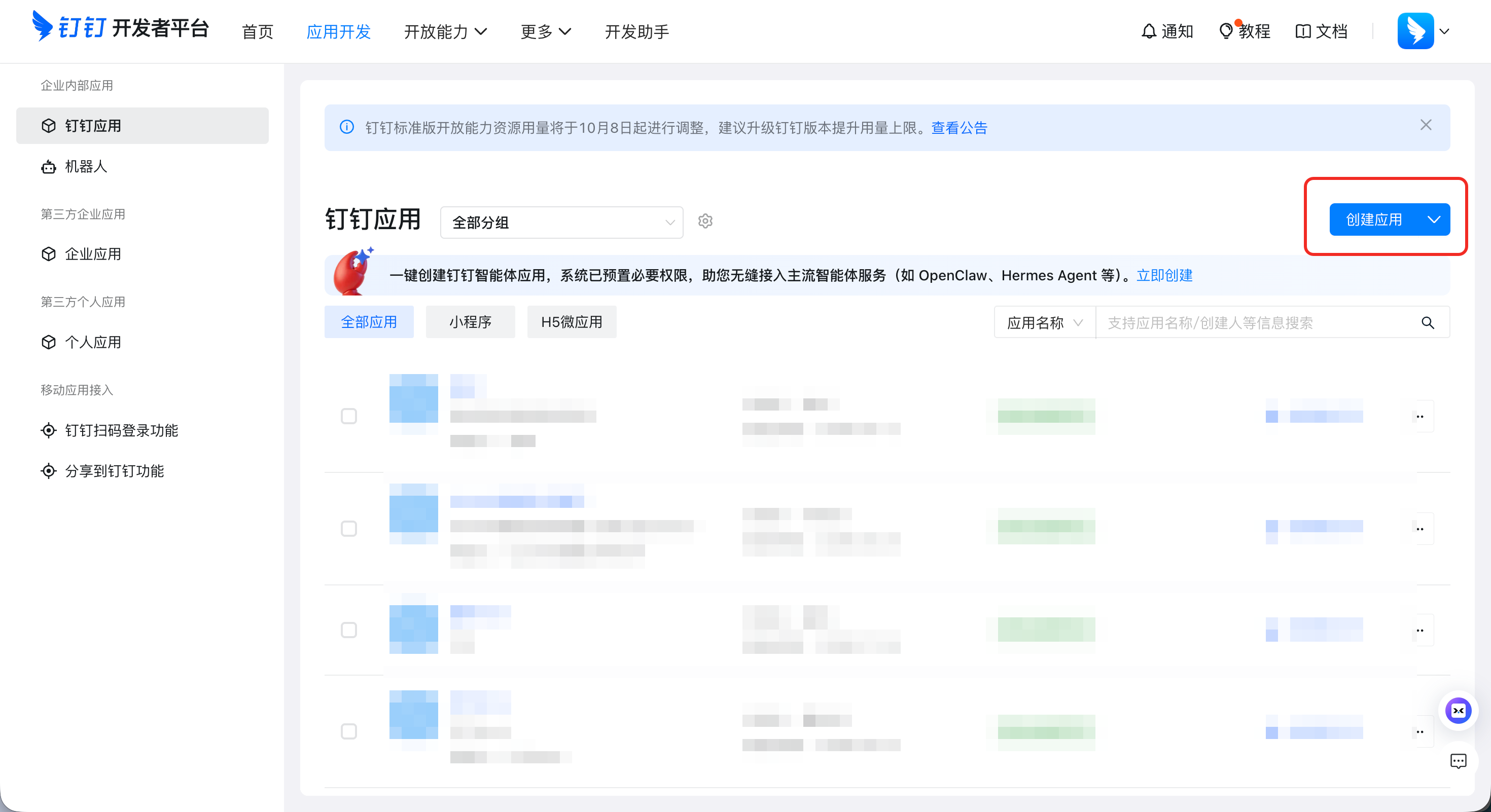The image size is (1491, 812).
Task: Select 企业应用 in the sidebar
Action: (x=143, y=254)
